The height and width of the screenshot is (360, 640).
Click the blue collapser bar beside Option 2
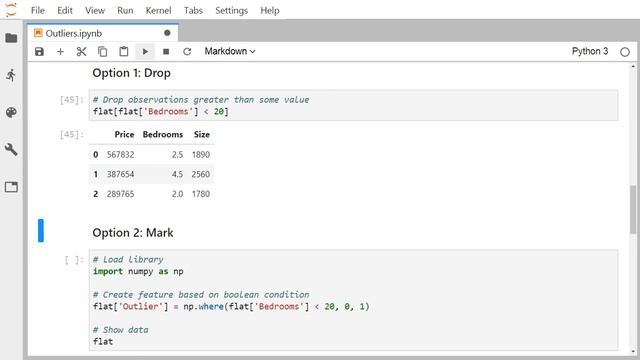41,231
